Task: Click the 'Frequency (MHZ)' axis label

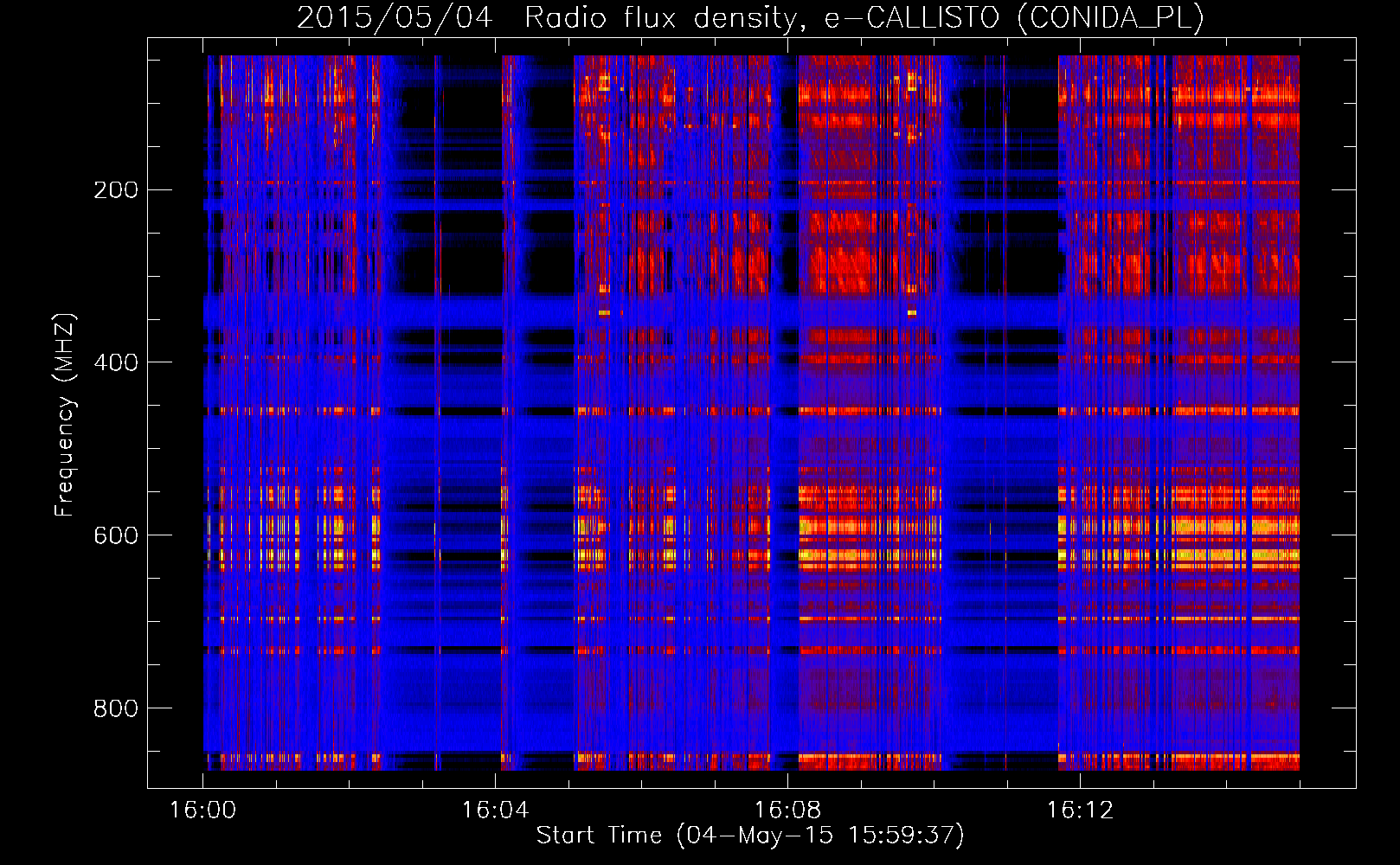Action: point(64,415)
